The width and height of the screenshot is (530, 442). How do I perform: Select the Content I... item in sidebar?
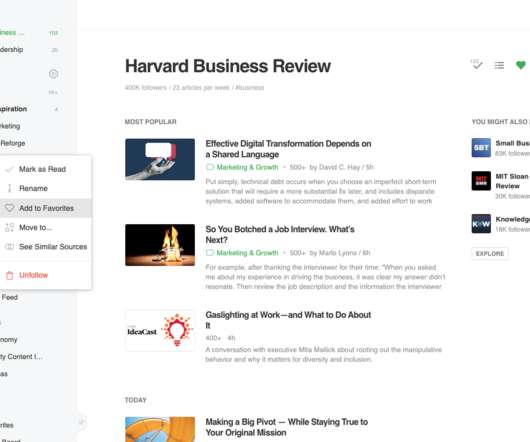click(x=21, y=357)
